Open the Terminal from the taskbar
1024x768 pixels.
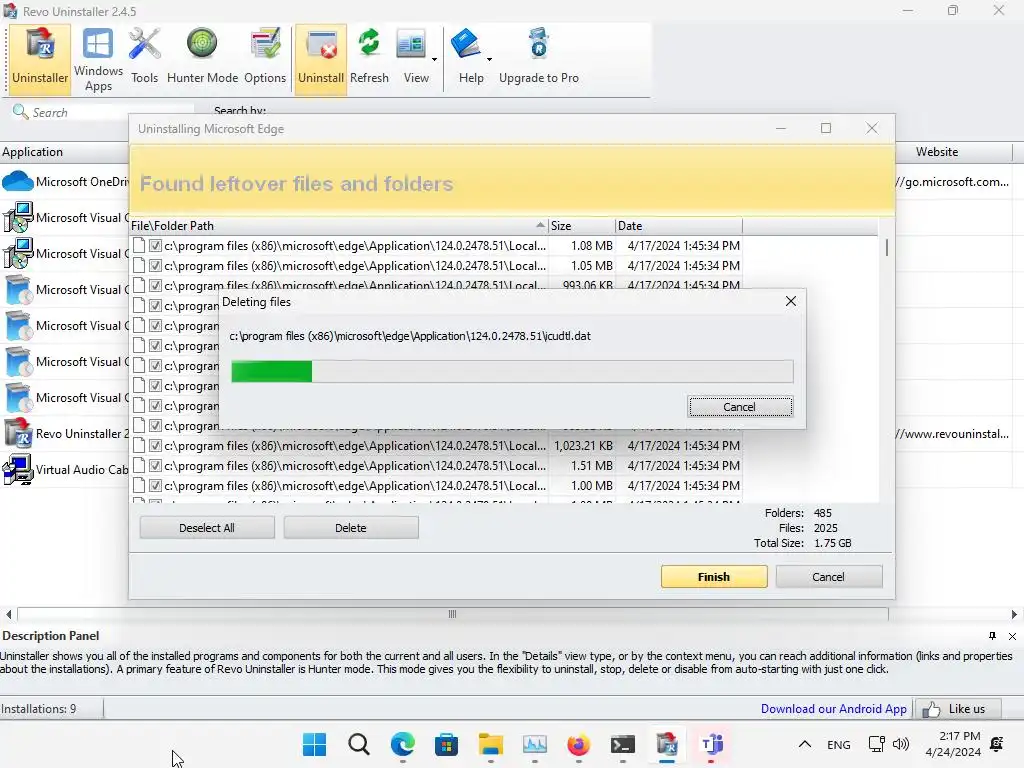click(622, 744)
